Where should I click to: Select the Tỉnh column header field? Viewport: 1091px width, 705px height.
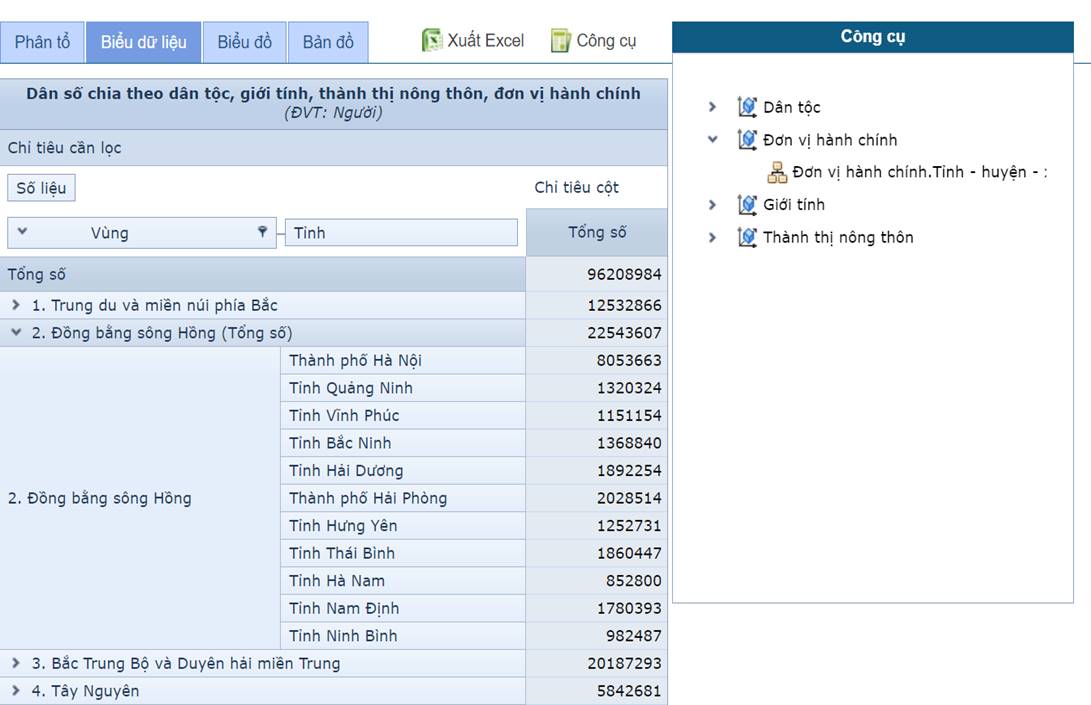point(401,233)
